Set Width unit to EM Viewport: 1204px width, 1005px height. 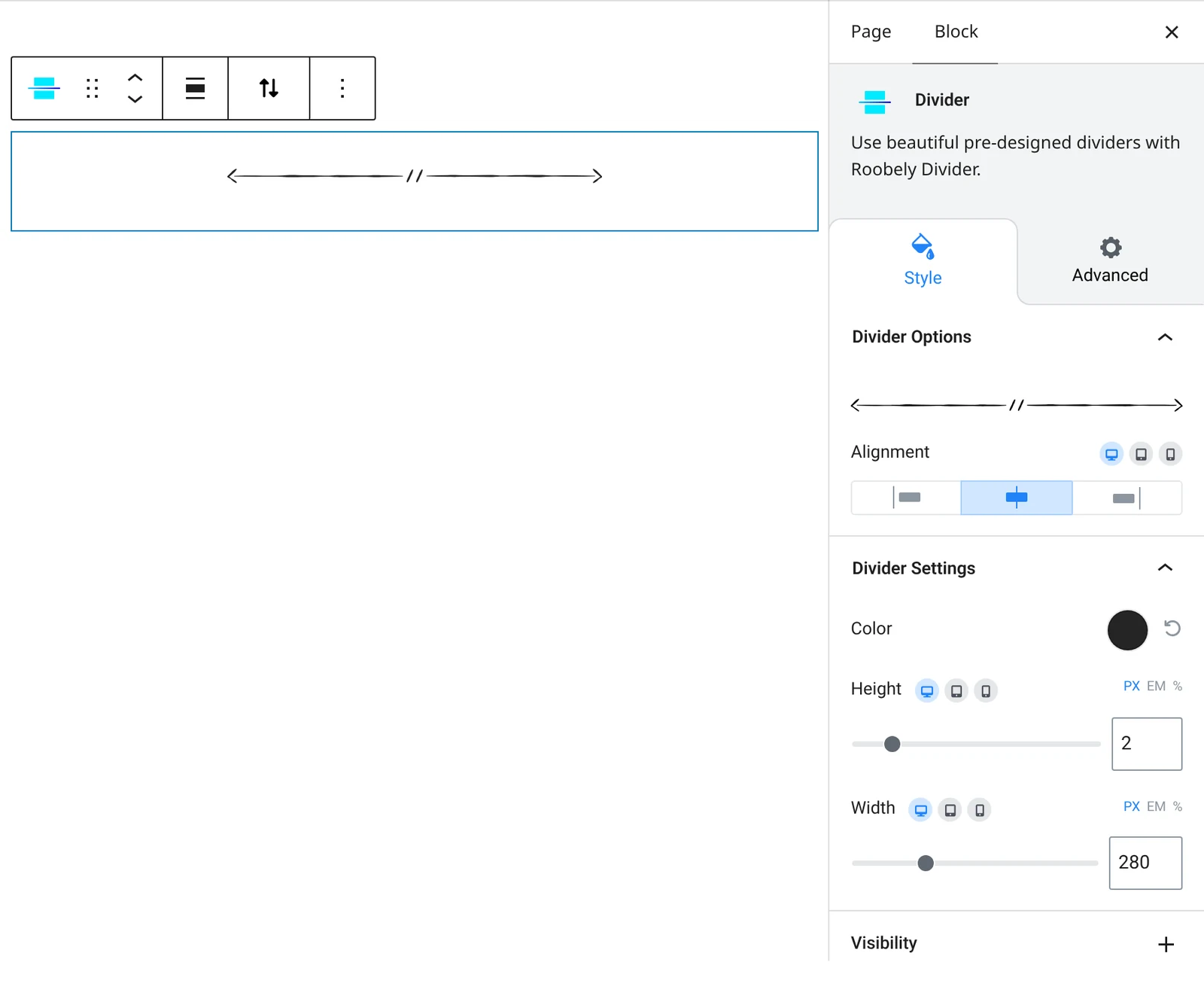(x=1156, y=806)
